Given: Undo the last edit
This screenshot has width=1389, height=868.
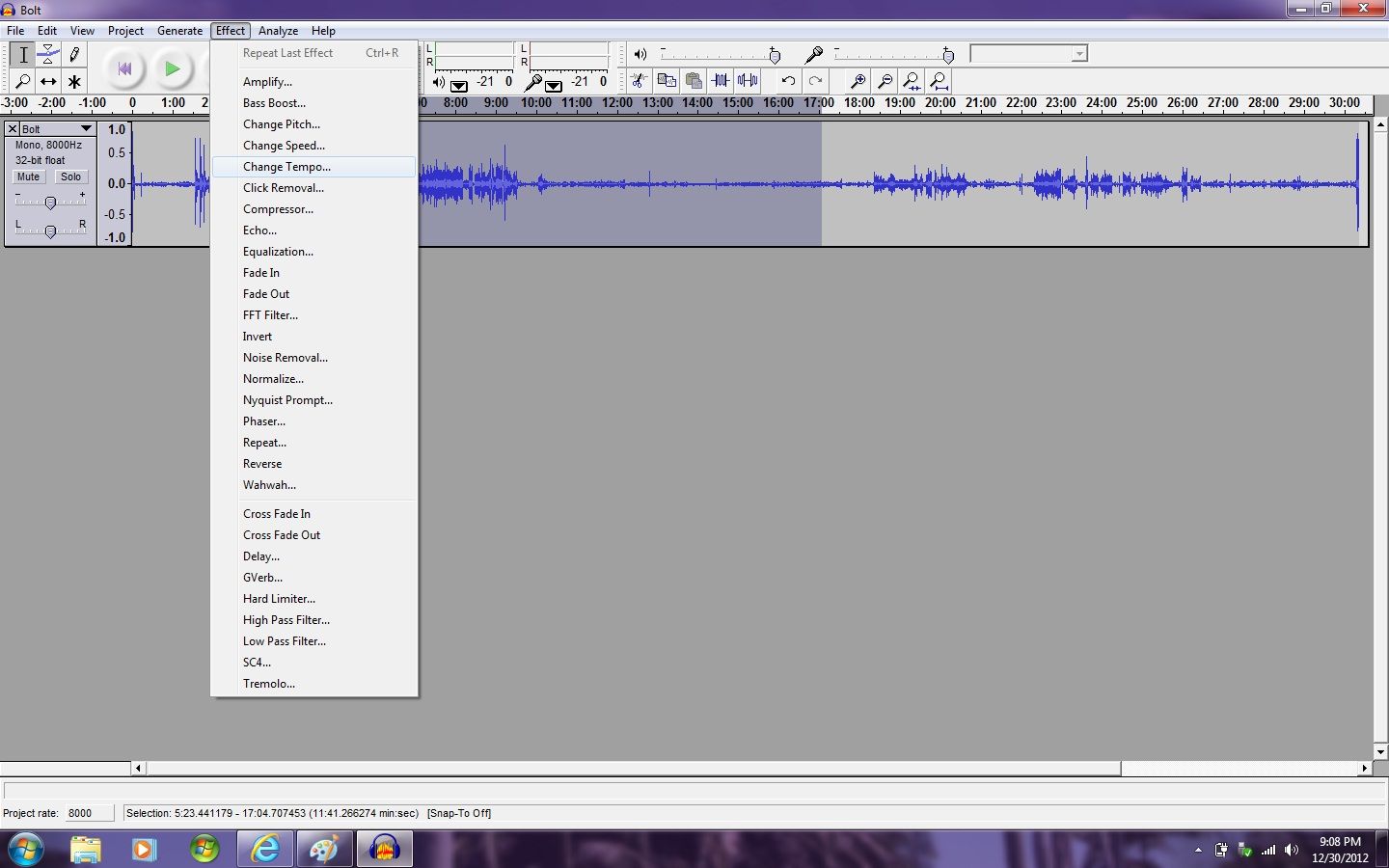Looking at the screenshot, I should coord(788,81).
